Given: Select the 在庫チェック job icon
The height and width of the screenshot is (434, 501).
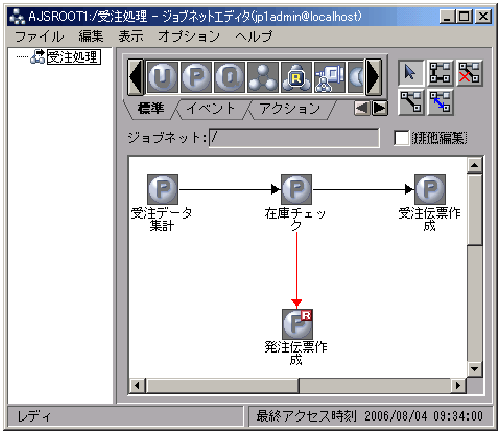Looking at the screenshot, I should coord(296,189).
